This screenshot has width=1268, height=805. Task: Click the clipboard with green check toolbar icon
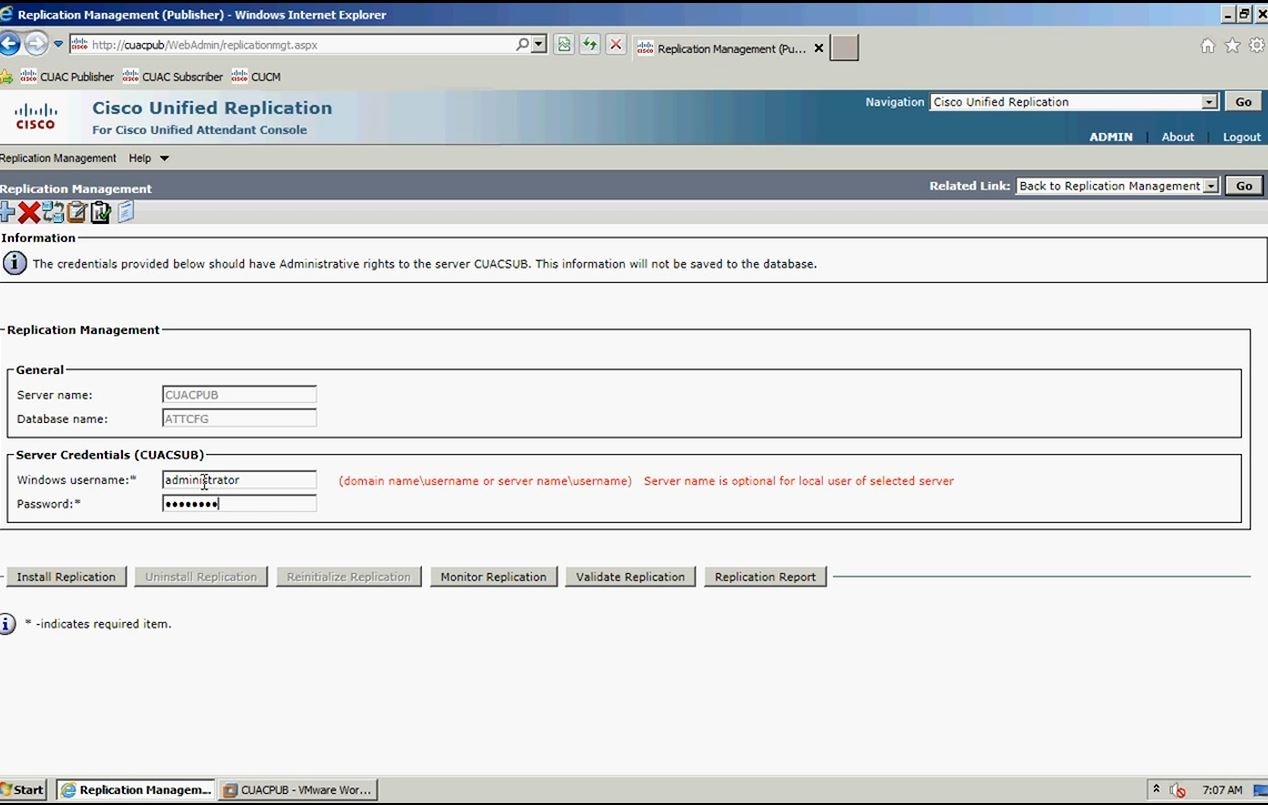(101, 212)
